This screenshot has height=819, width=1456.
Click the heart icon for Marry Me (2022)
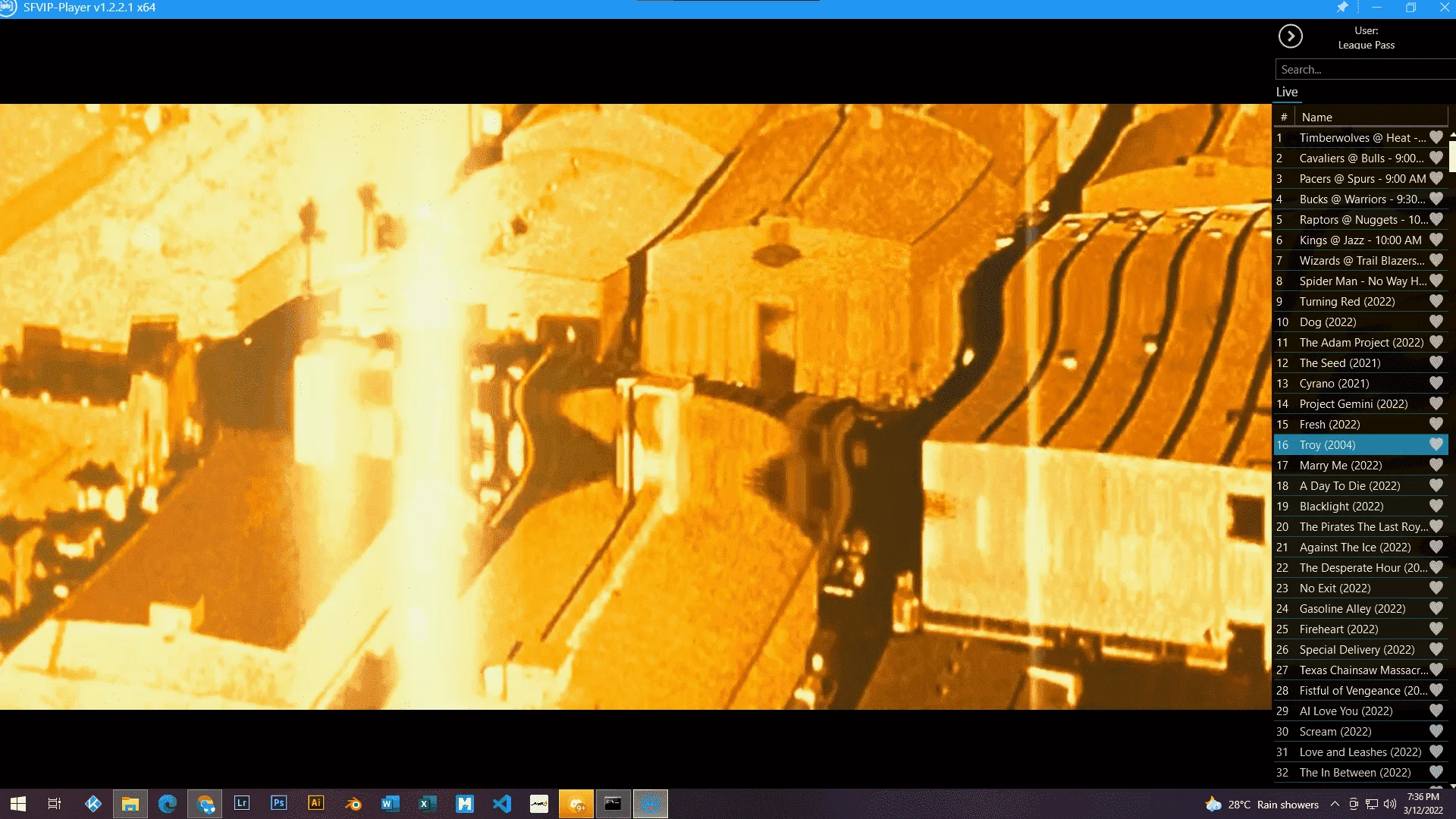pos(1436,465)
